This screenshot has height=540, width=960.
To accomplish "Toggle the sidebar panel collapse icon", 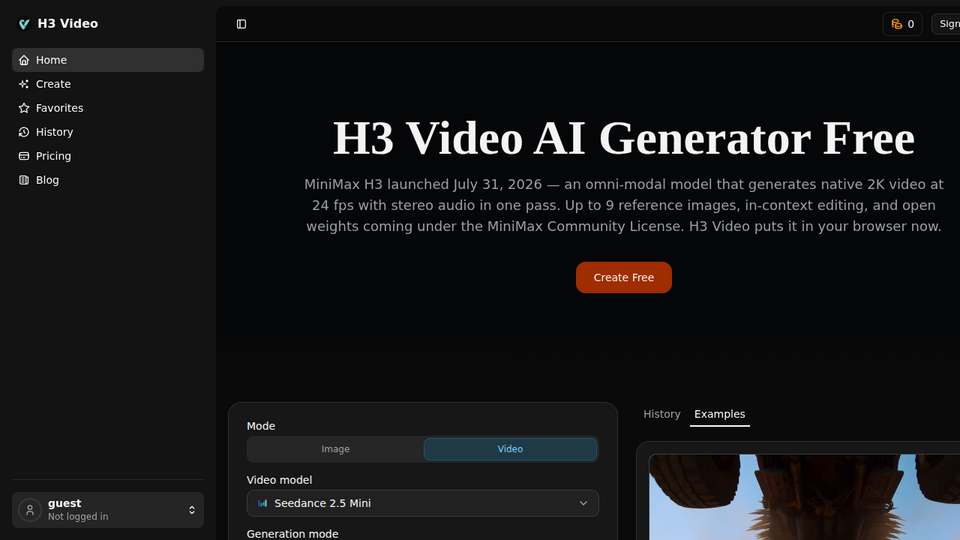I will point(241,24).
